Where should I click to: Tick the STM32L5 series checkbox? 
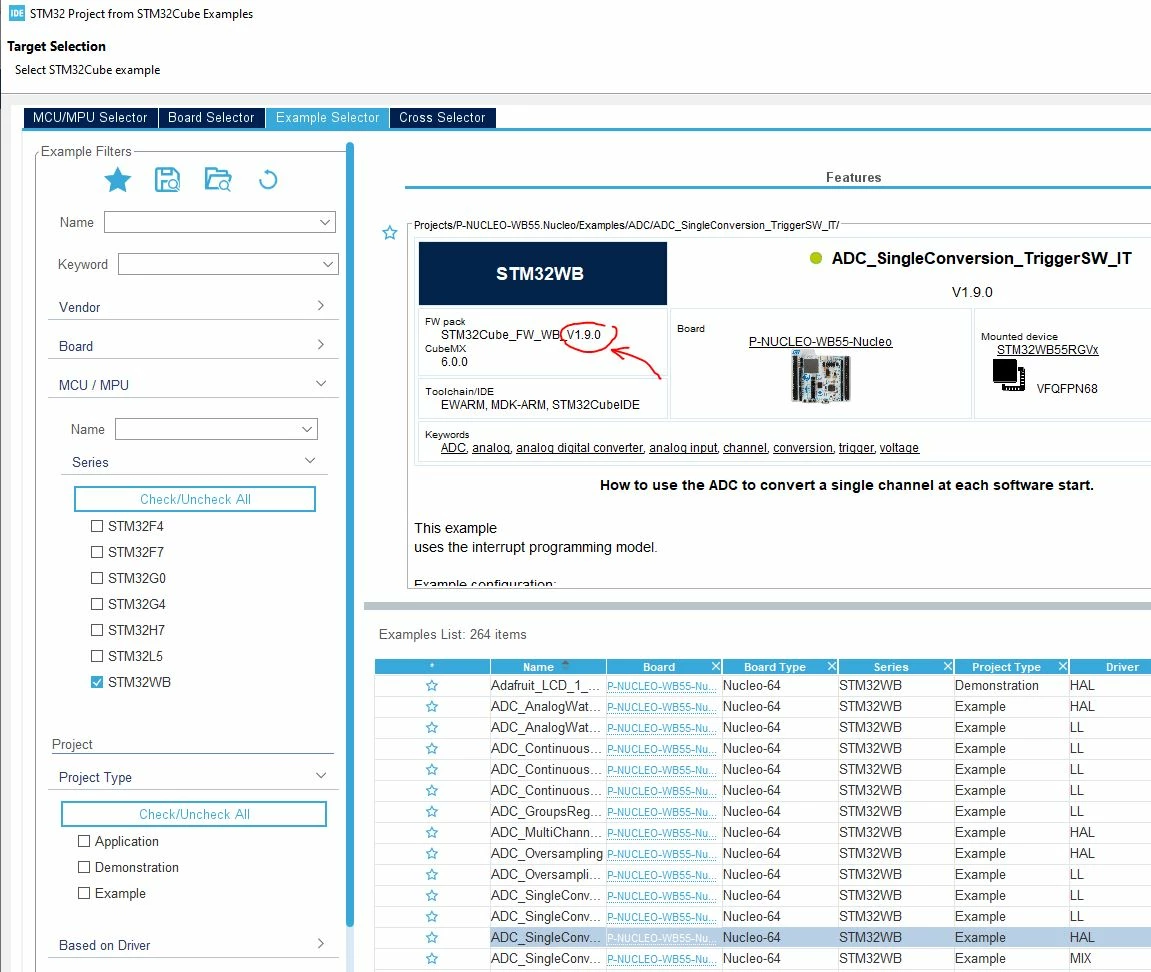pos(97,656)
